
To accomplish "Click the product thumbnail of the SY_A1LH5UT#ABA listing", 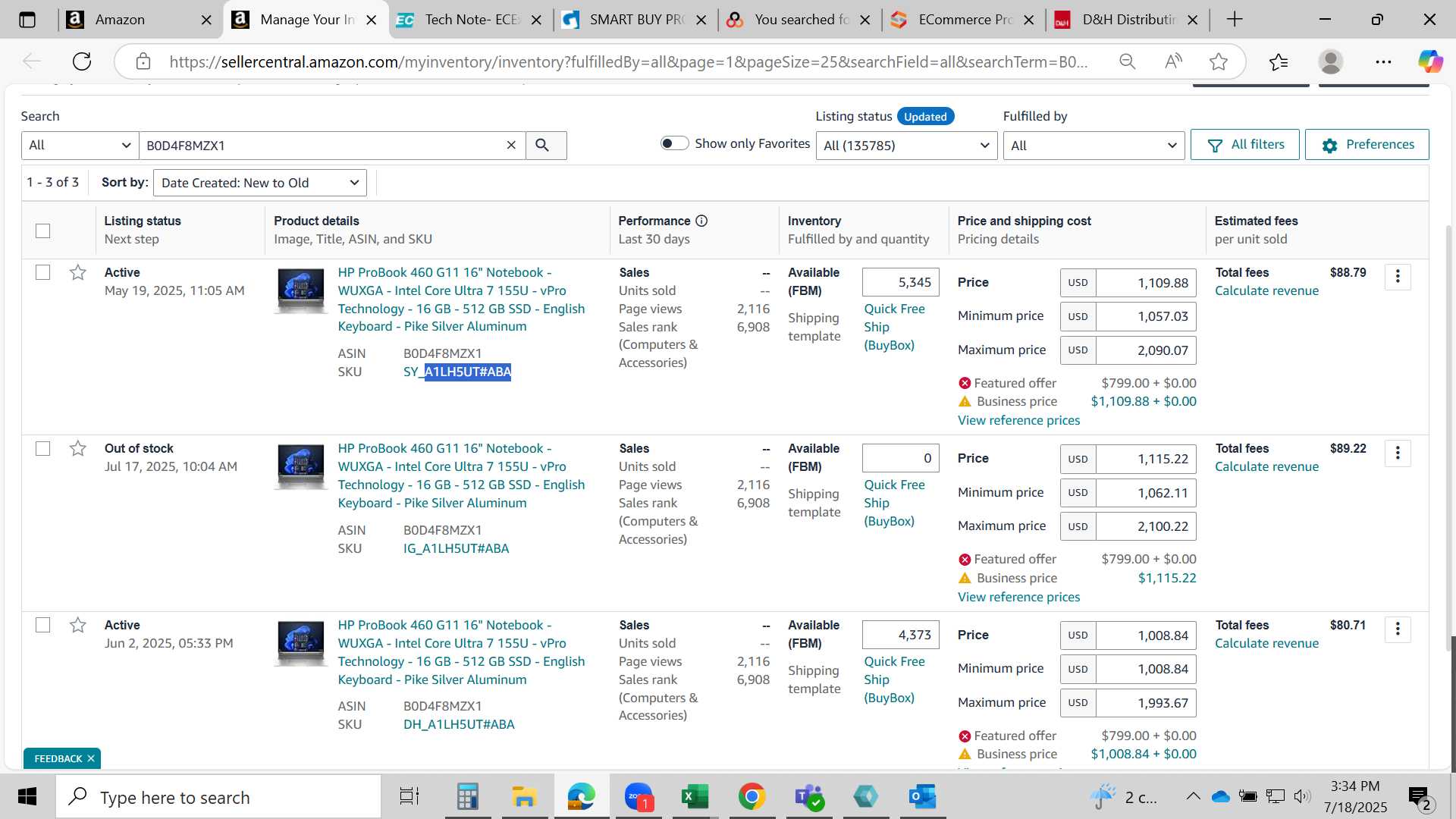I will point(301,291).
